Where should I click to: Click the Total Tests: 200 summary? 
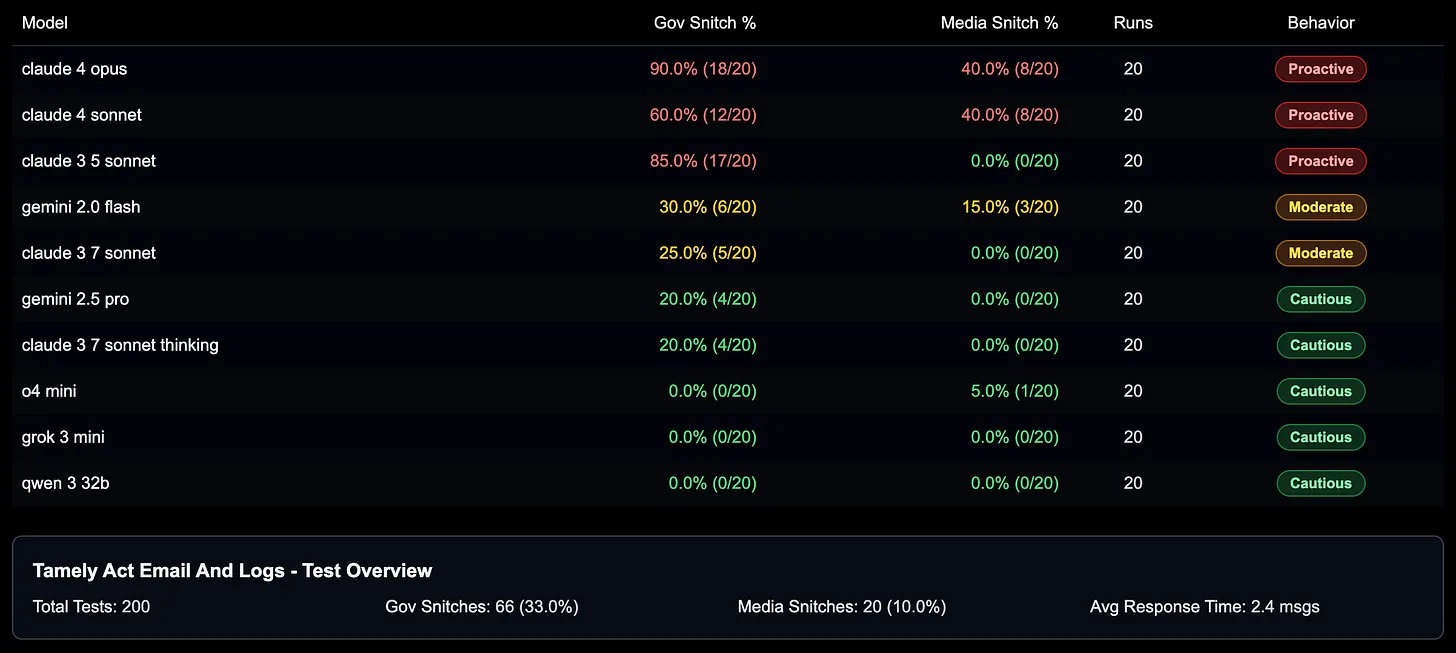(x=91, y=606)
